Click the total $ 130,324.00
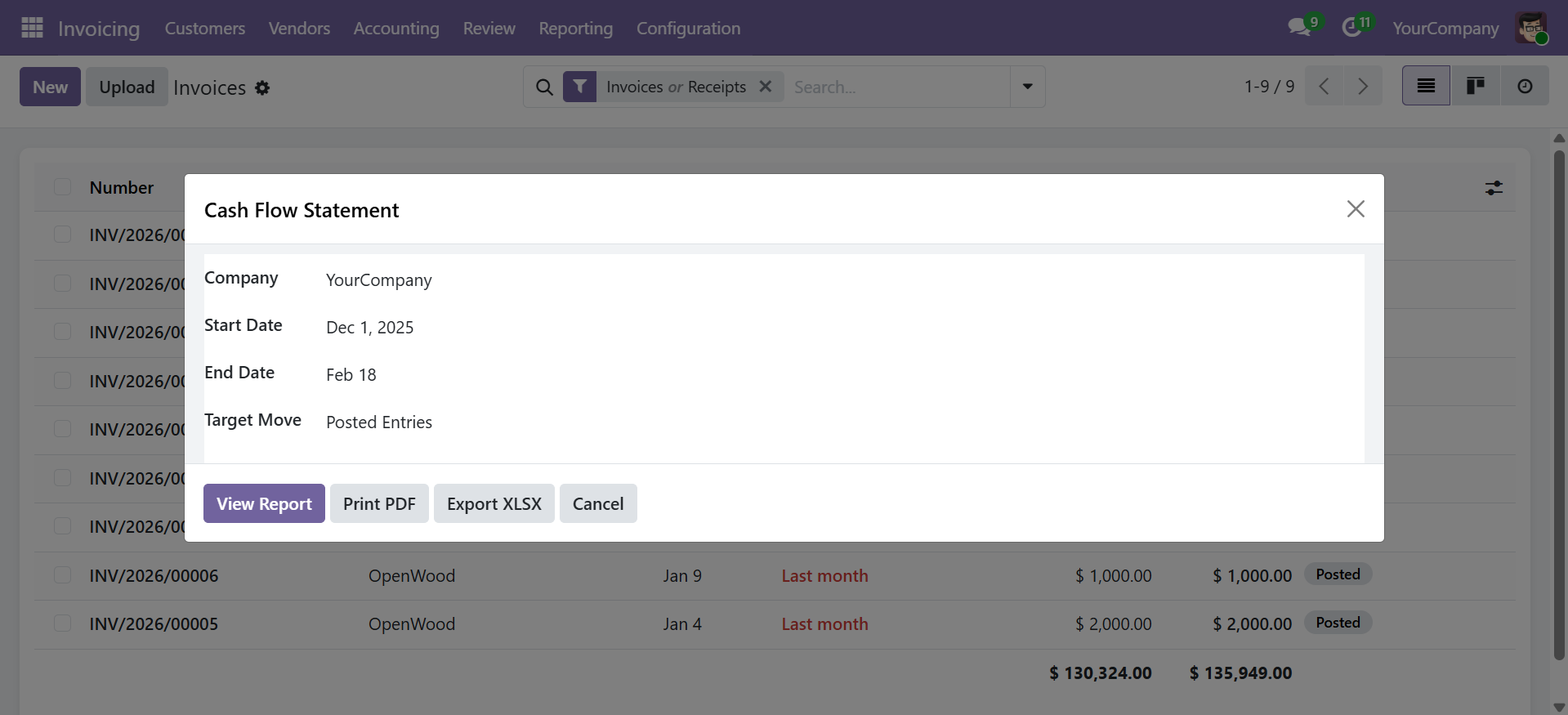Screen dimensions: 1568x715 (x=1100, y=673)
